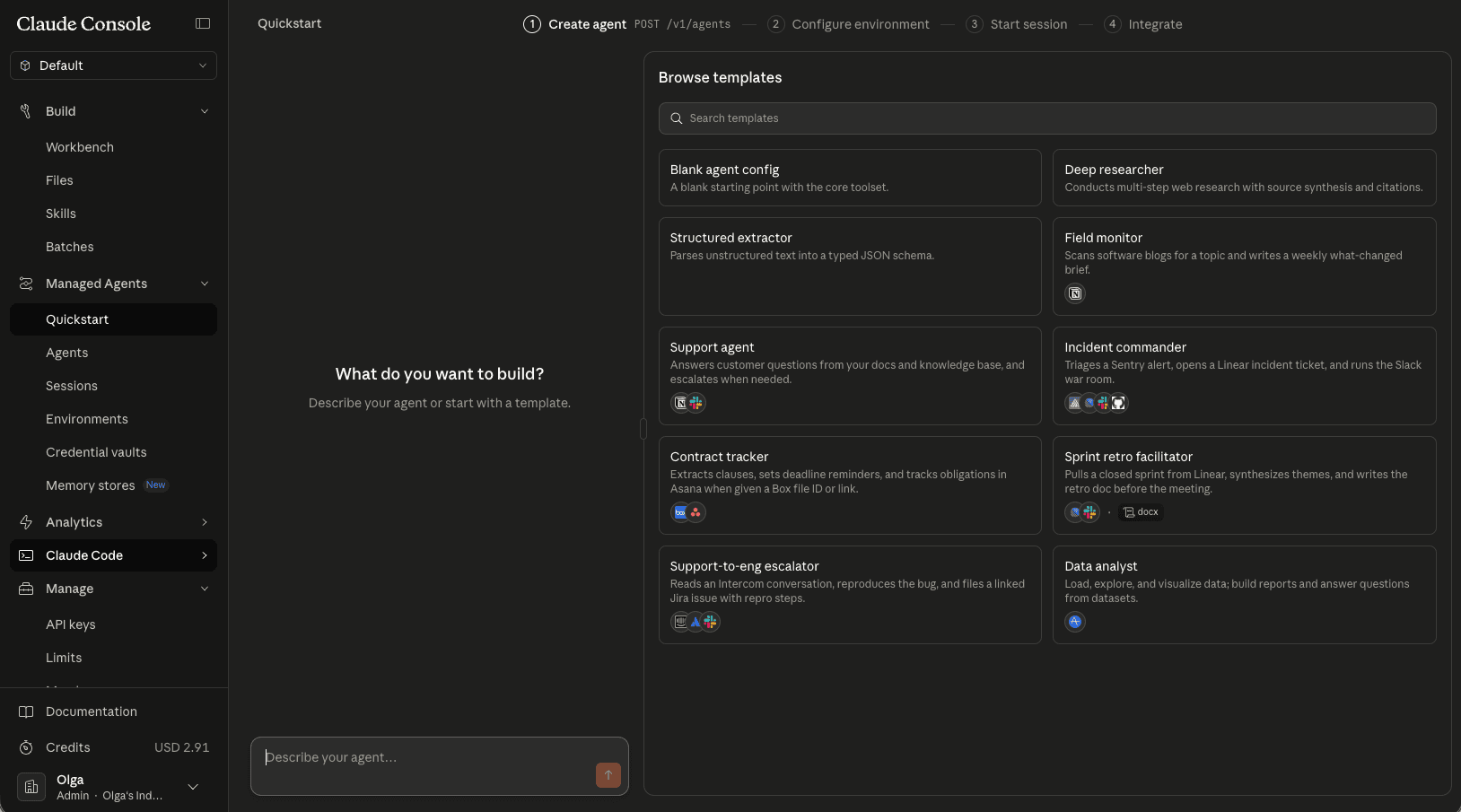Screen dimensions: 1461x812
Task: Click the Credits coin icon
Action: pyautogui.click(x=26, y=747)
